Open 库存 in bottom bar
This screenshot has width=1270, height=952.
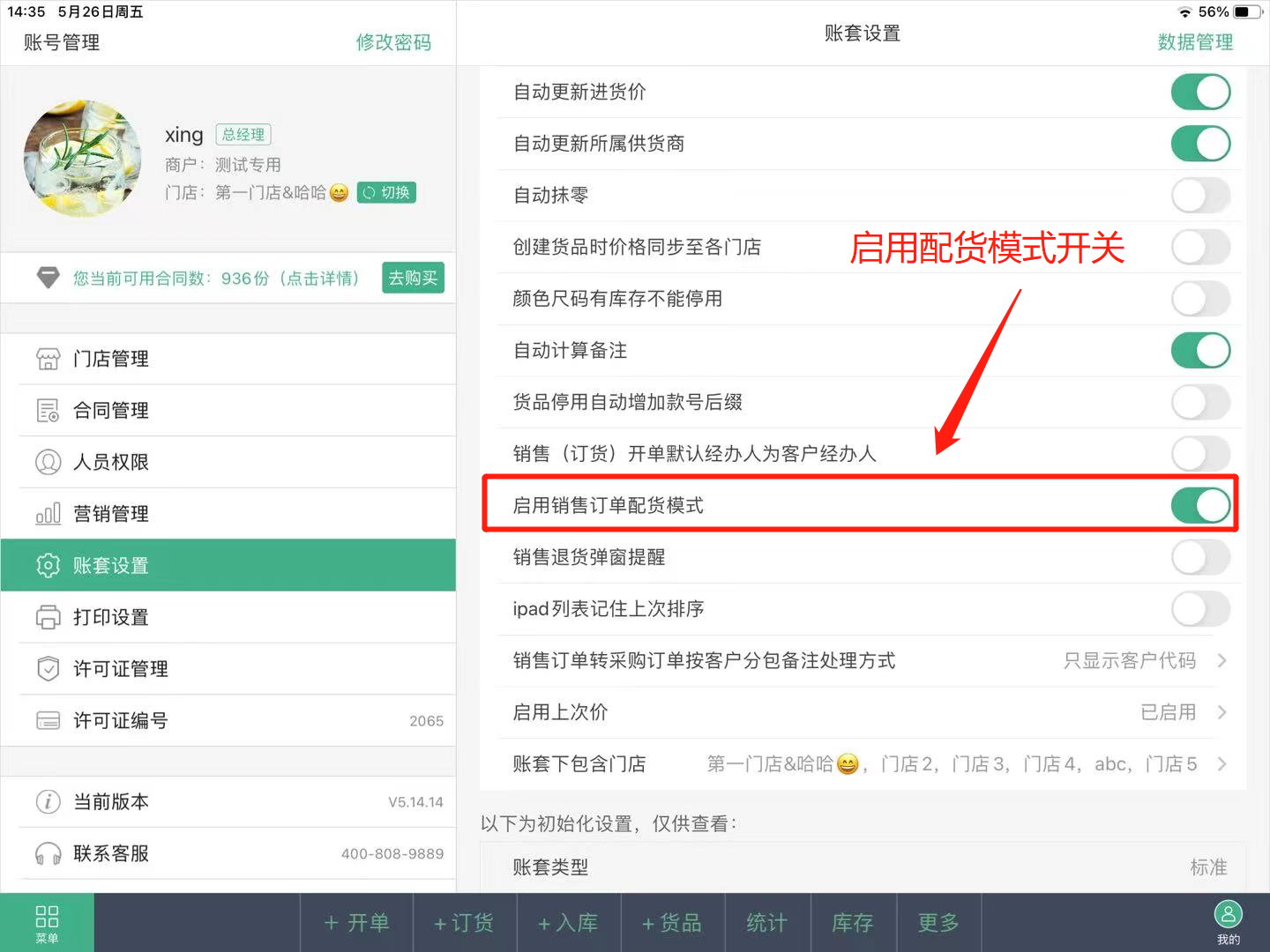[x=852, y=923]
